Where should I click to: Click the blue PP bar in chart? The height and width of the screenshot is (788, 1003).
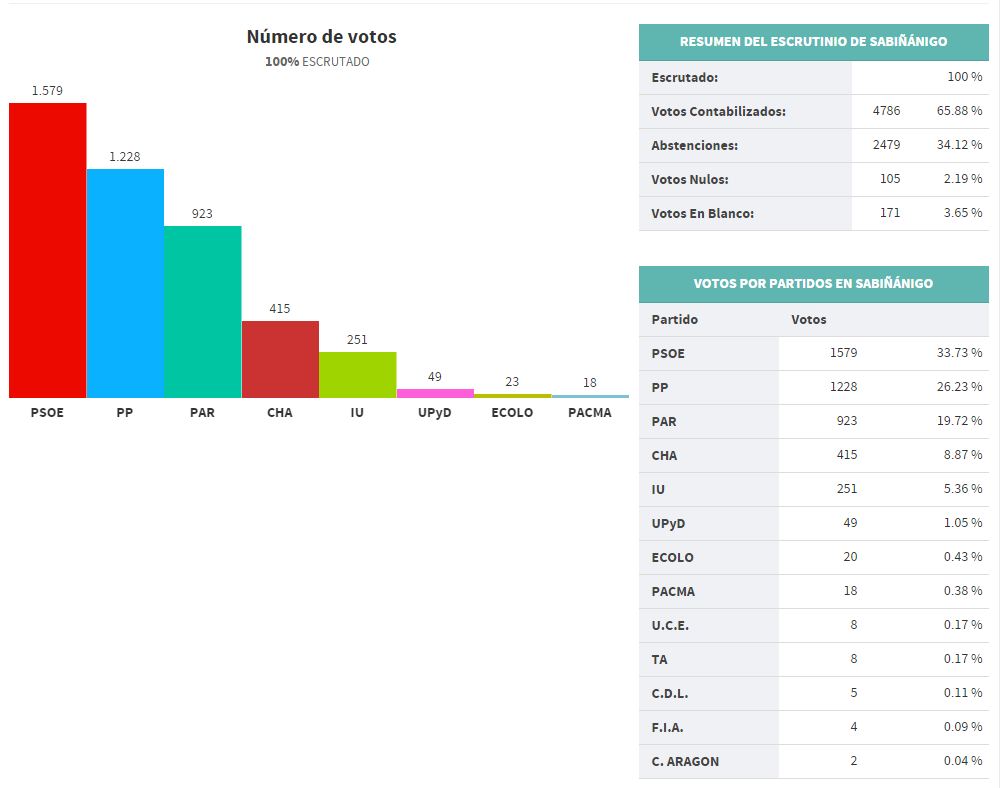[125, 283]
